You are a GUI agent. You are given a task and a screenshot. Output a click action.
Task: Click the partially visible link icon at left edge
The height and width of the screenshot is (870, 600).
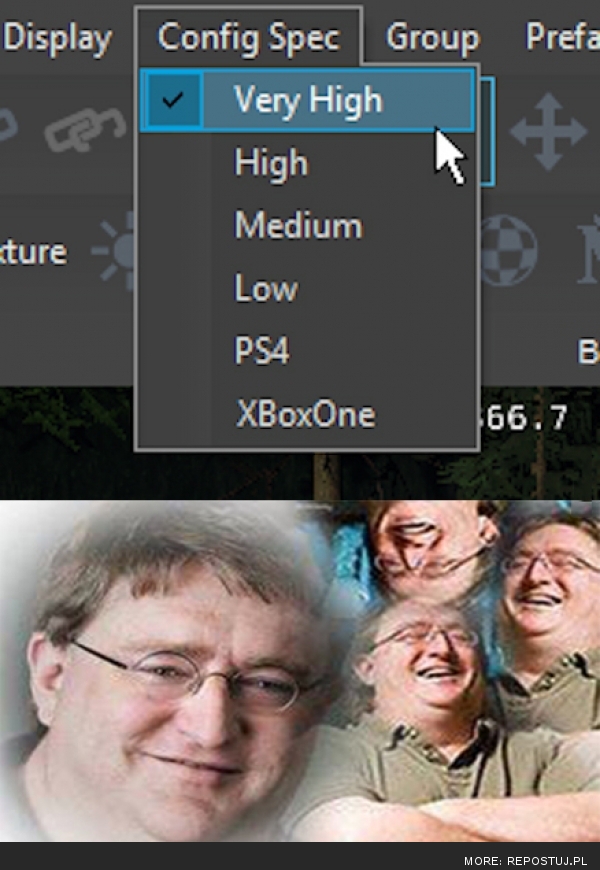[10, 125]
